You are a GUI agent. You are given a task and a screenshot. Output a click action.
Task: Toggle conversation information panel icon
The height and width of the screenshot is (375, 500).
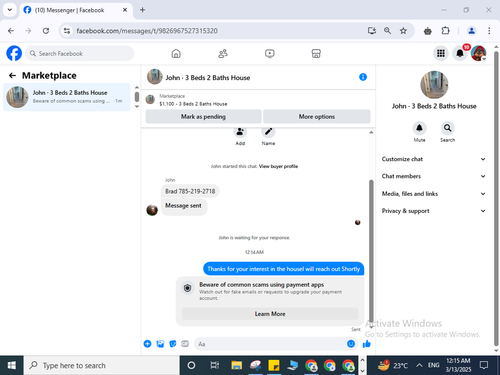point(363,77)
